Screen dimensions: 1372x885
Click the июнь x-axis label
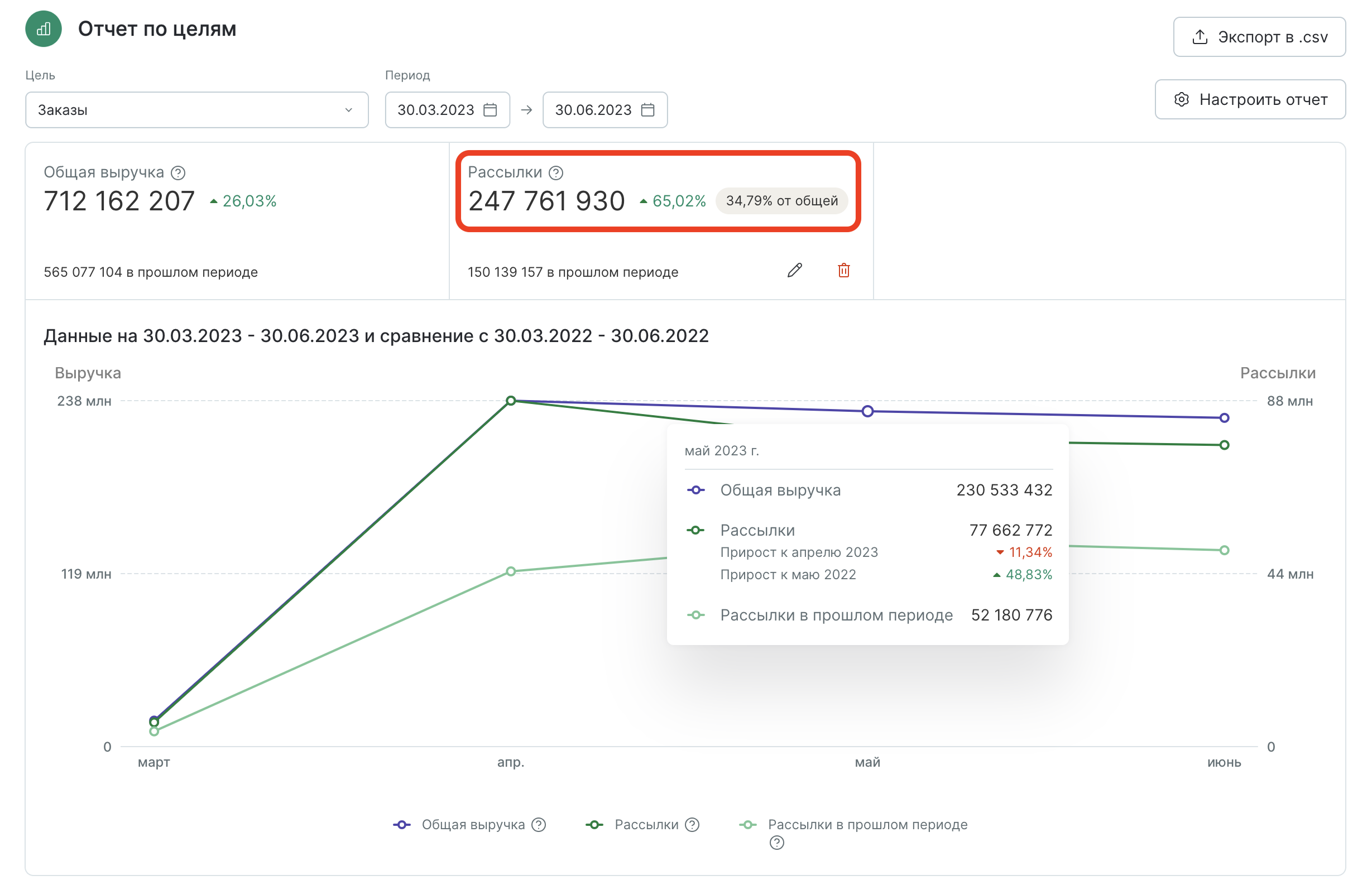pos(1224,762)
